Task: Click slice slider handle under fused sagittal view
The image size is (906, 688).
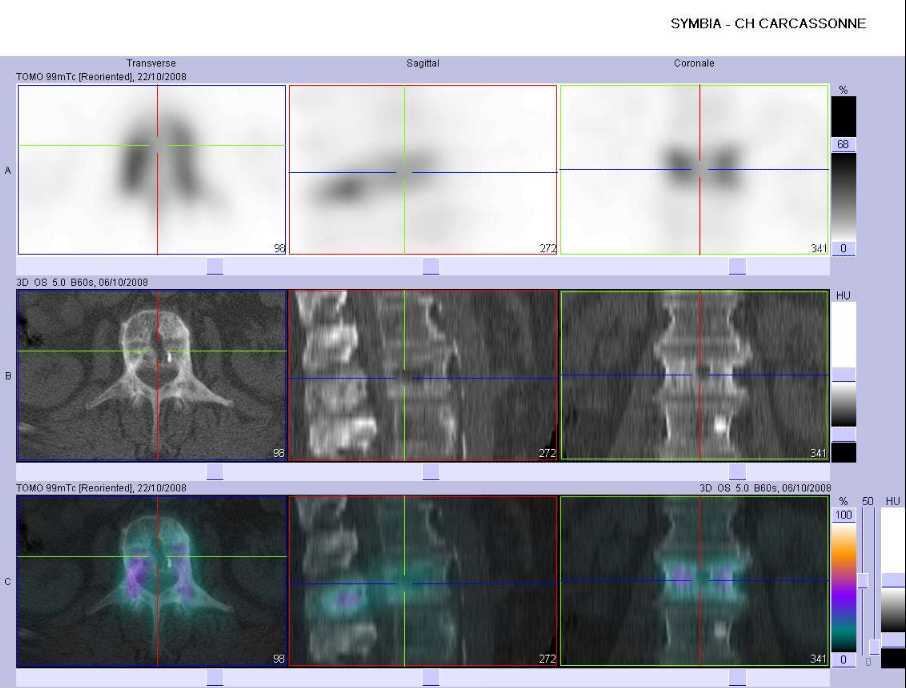Action: click(x=431, y=678)
